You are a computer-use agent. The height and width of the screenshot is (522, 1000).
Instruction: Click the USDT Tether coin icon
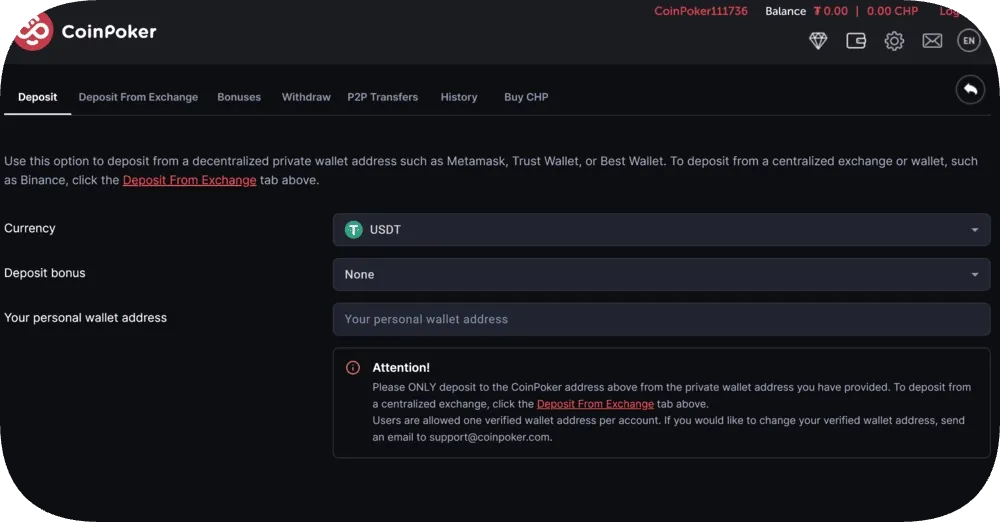[x=353, y=230]
